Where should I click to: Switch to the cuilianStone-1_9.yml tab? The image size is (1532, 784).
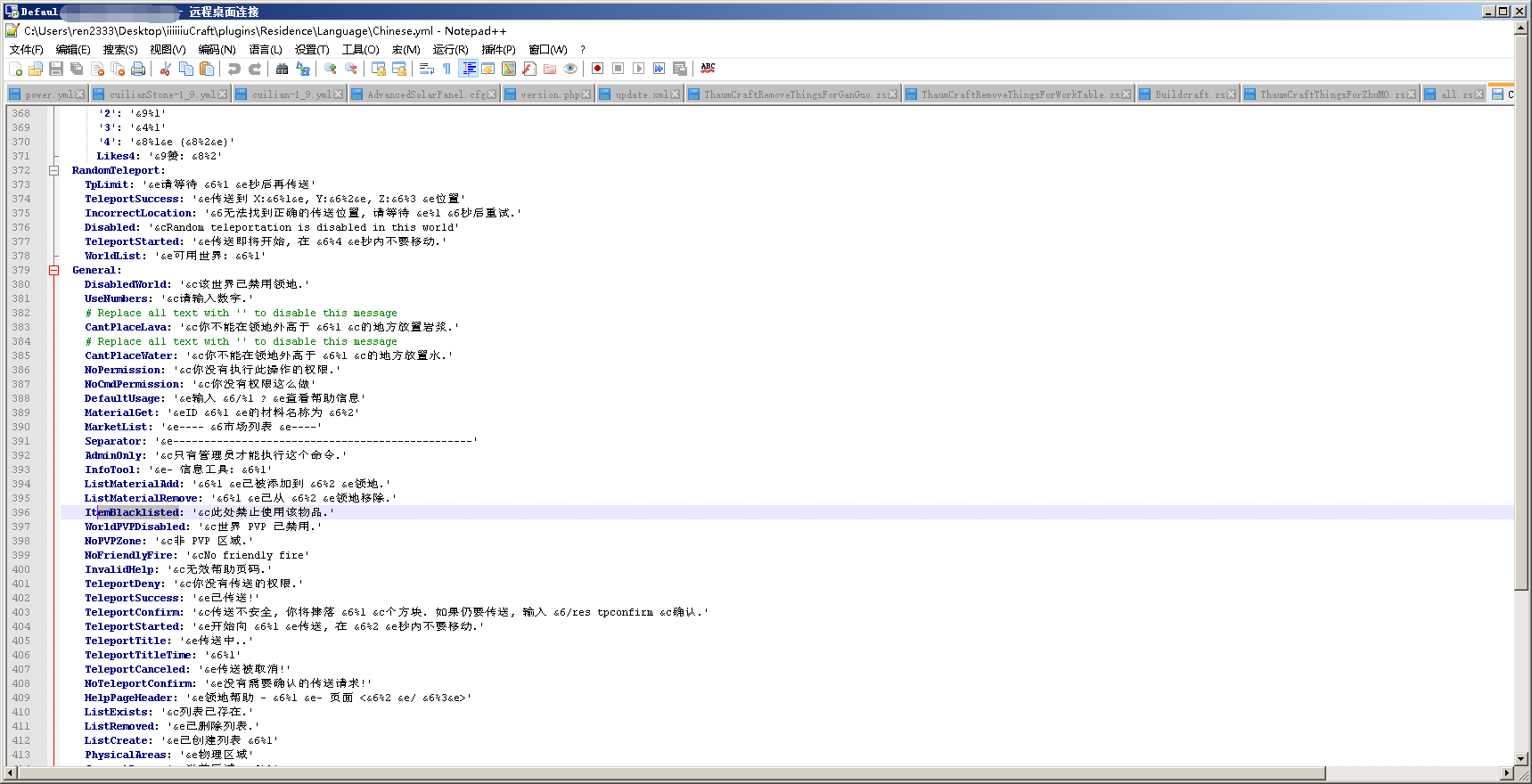pyautogui.click(x=160, y=94)
